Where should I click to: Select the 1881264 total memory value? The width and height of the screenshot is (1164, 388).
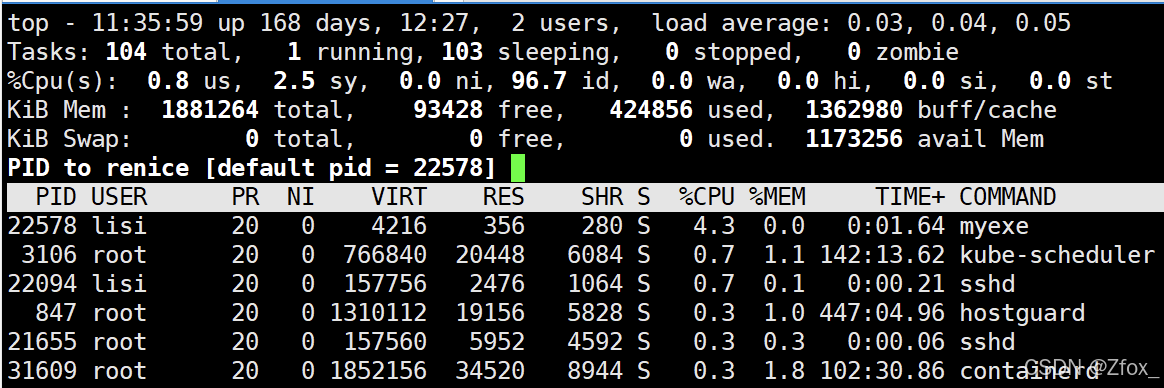coord(210,111)
